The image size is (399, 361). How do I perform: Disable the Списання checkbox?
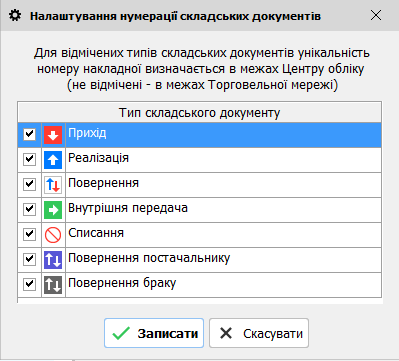tap(29, 234)
